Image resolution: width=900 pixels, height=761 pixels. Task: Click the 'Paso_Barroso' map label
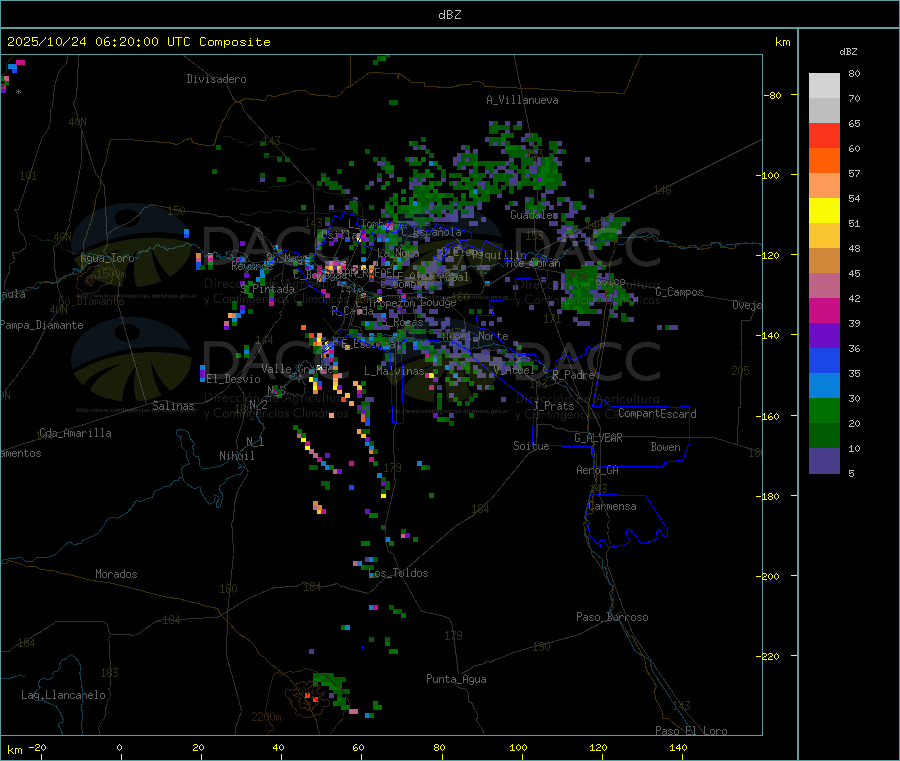(x=612, y=617)
